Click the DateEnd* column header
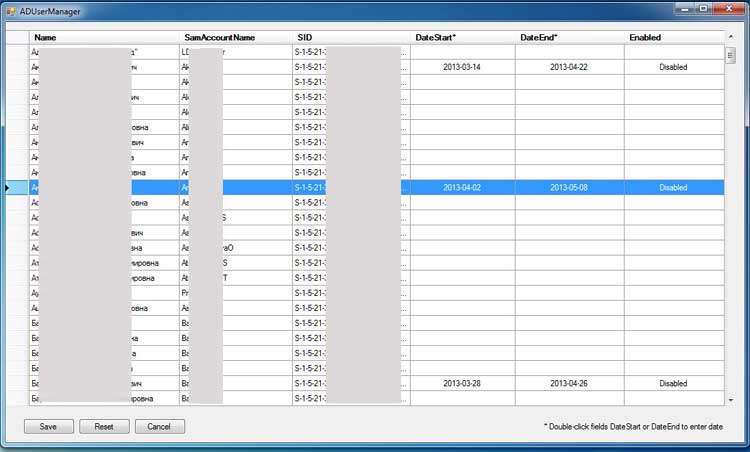 [x=568, y=37]
